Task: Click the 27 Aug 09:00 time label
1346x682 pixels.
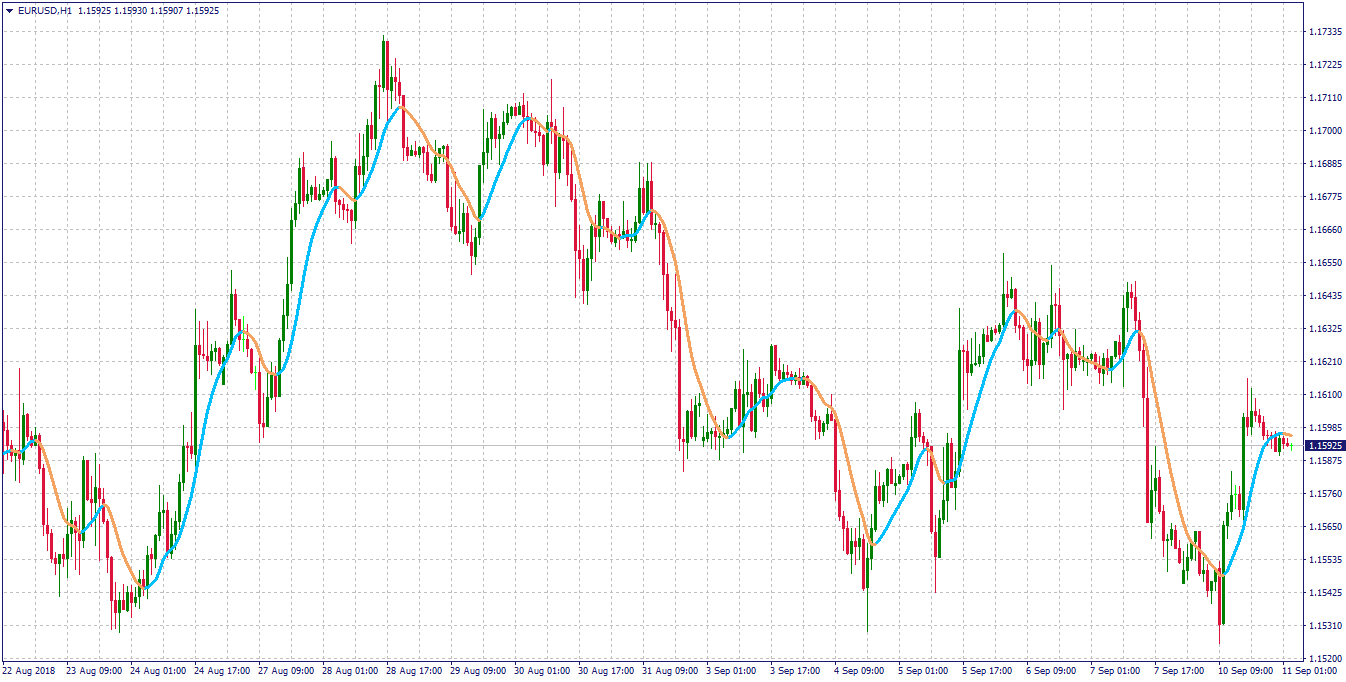Action: click(x=286, y=671)
